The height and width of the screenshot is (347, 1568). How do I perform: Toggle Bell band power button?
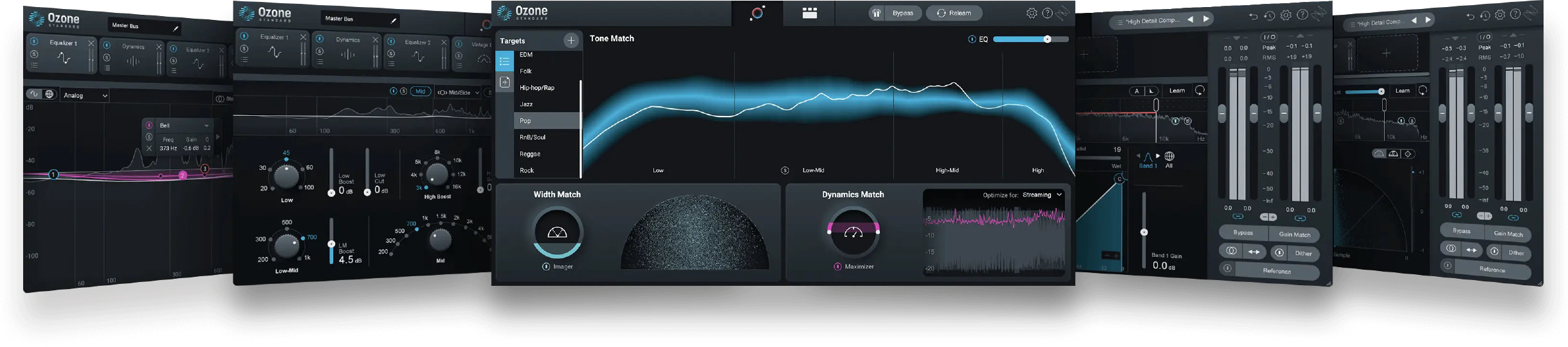[x=149, y=126]
